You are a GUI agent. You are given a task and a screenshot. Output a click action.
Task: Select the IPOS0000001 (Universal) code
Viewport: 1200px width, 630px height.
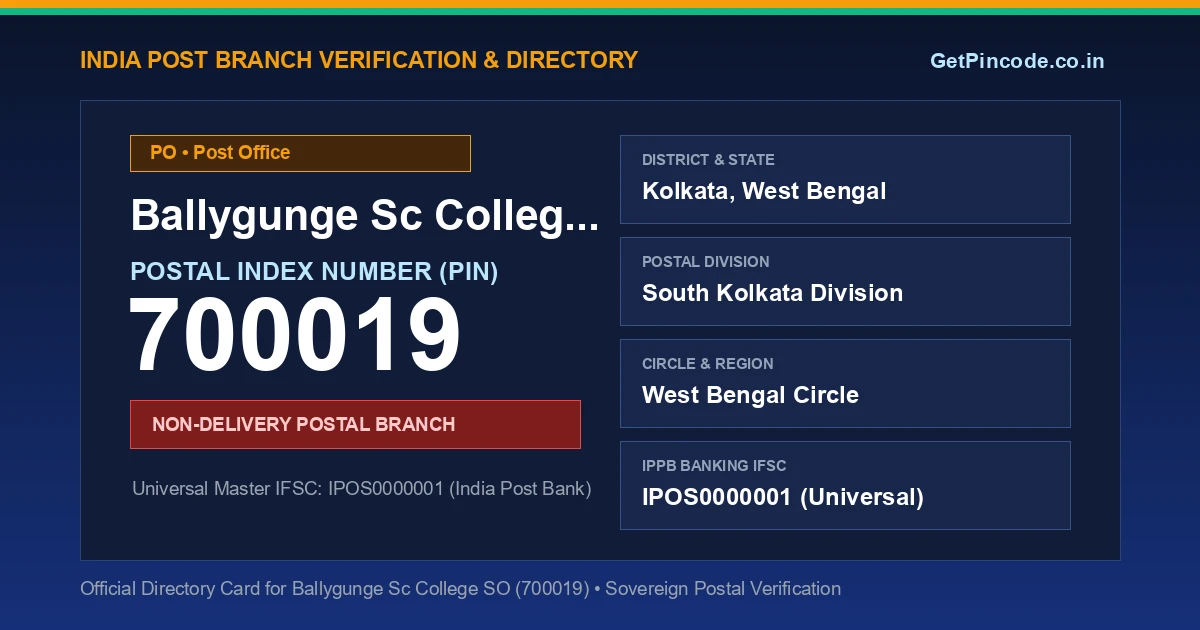783,497
